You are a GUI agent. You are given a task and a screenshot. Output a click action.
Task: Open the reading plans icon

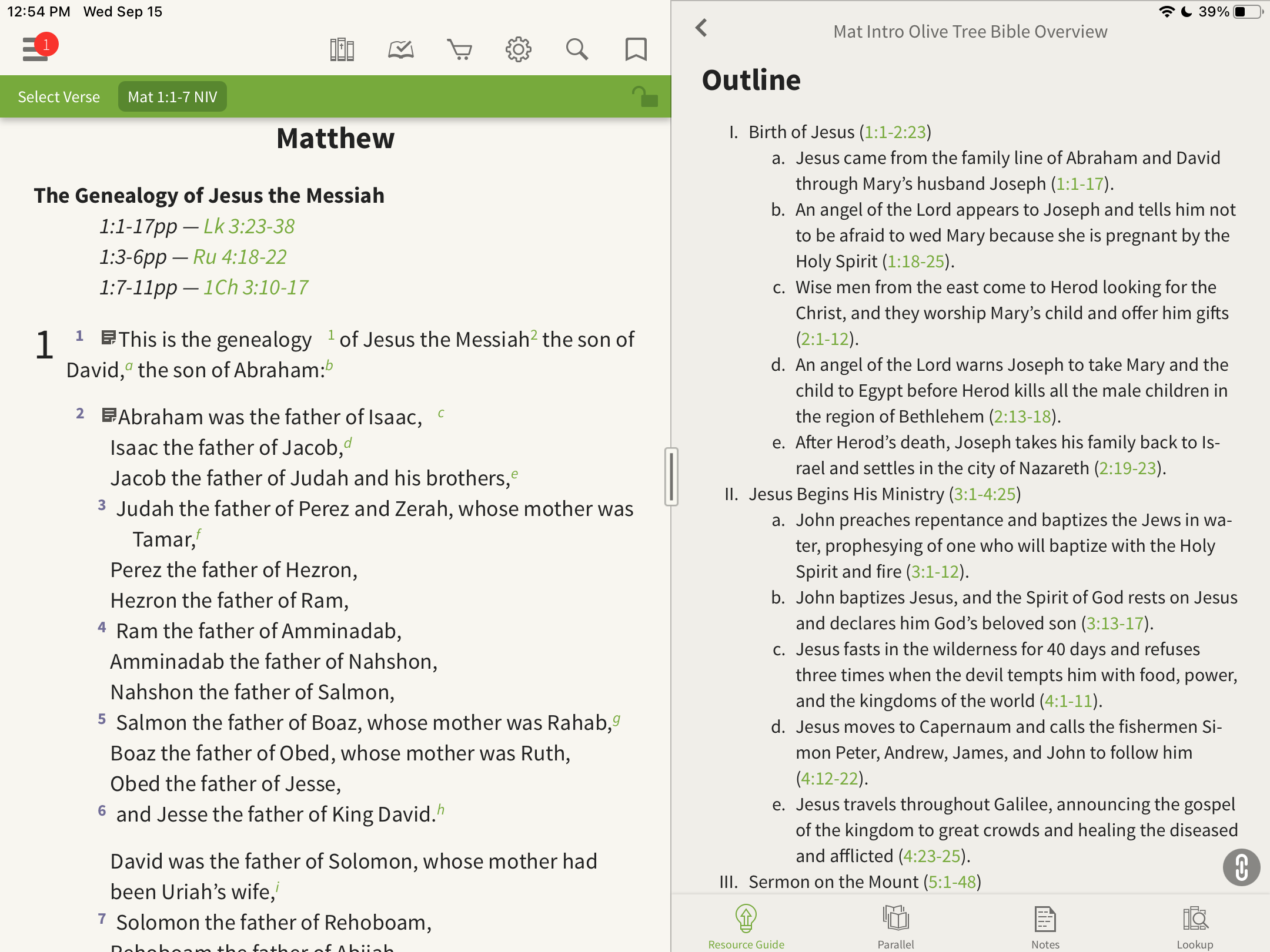click(401, 49)
